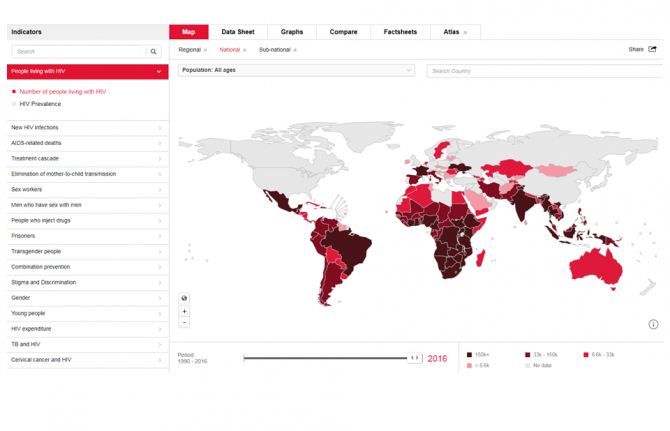This screenshot has height=431, width=670.
Task: Switch to the Data Sheet tab
Action: tap(237, 32)
